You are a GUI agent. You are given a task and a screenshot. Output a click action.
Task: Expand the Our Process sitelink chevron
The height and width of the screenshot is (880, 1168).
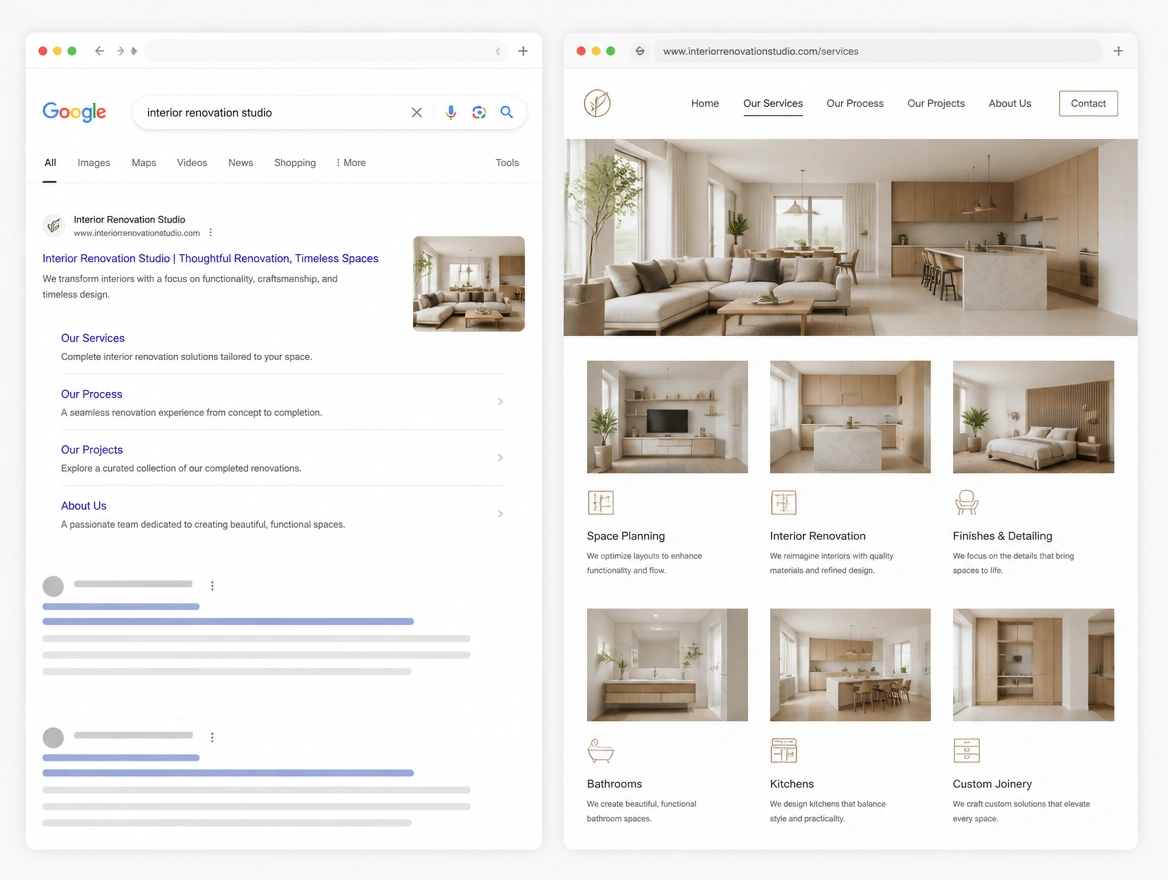pyautogui.click(x=501, y=402)
